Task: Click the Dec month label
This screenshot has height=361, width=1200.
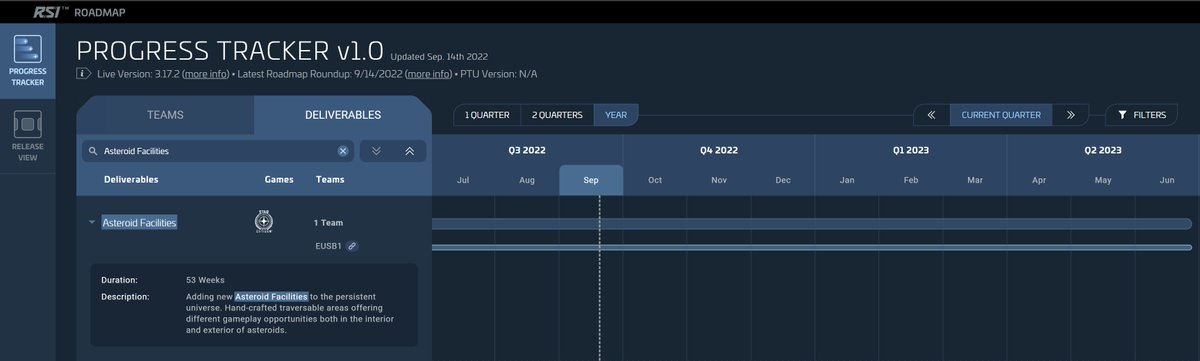Action: (783, 181)
